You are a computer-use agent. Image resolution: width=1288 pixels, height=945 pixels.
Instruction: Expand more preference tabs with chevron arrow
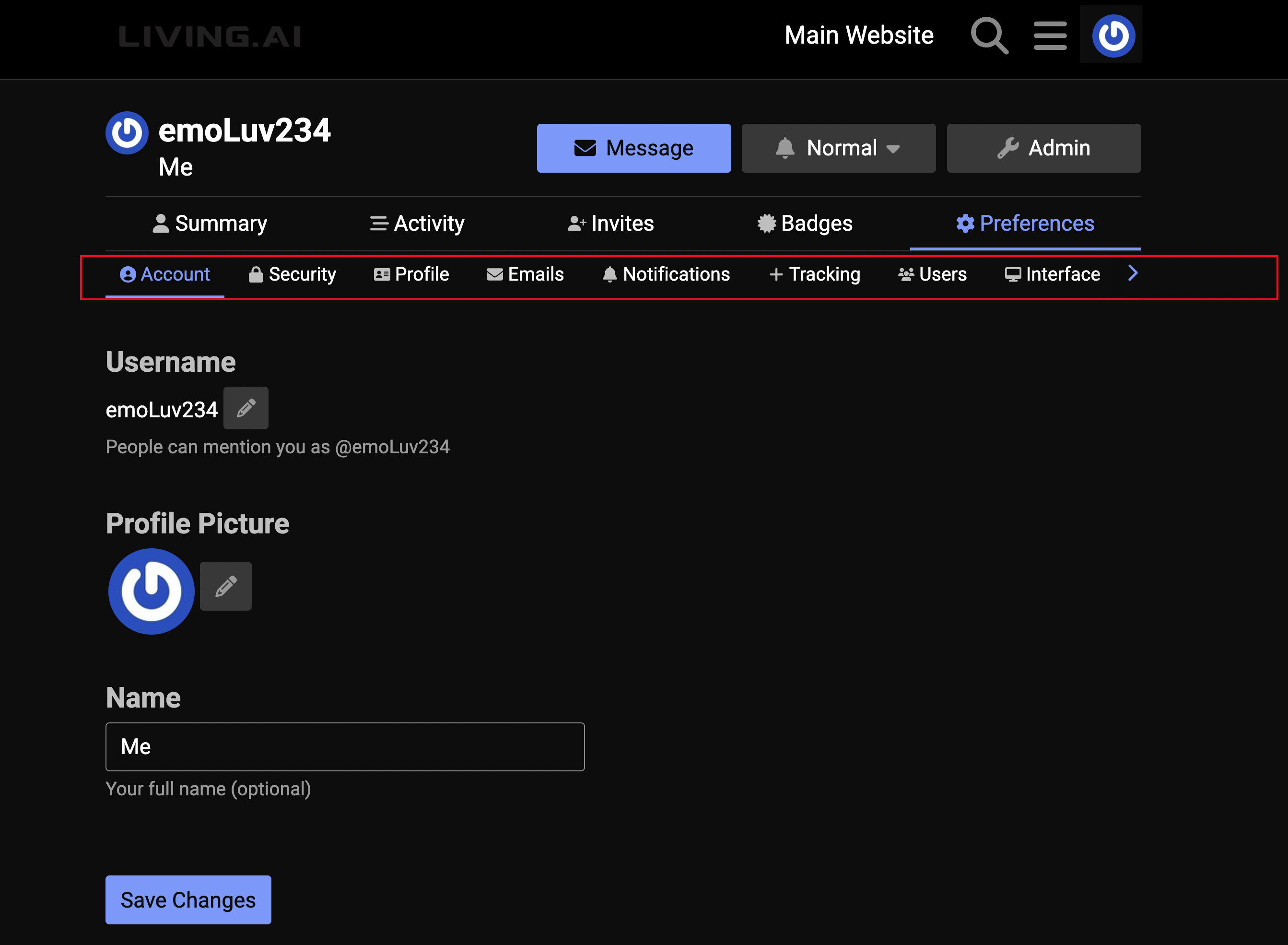click(x=1133, y=273)
